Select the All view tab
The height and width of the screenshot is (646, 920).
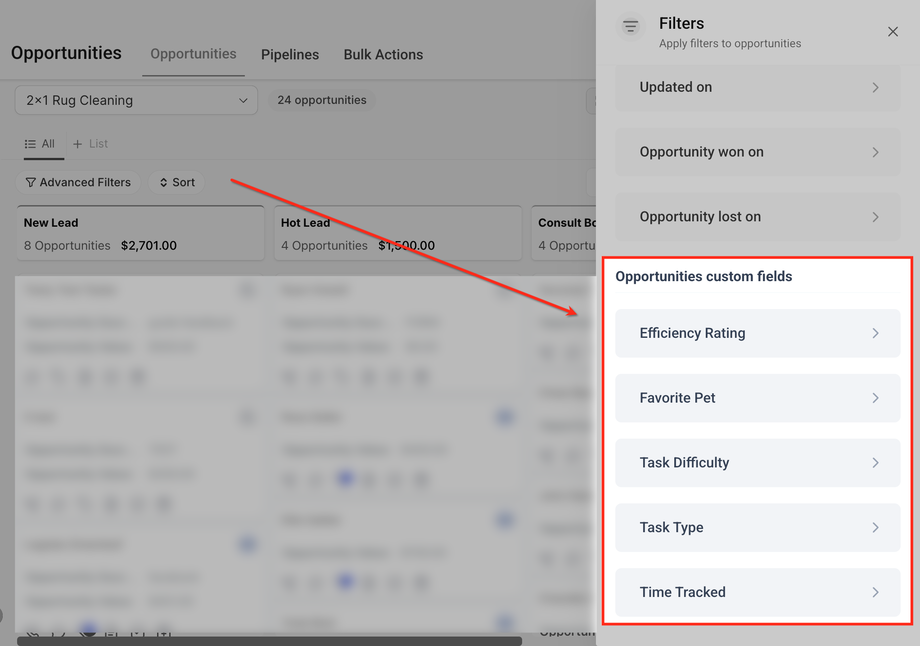40,144
